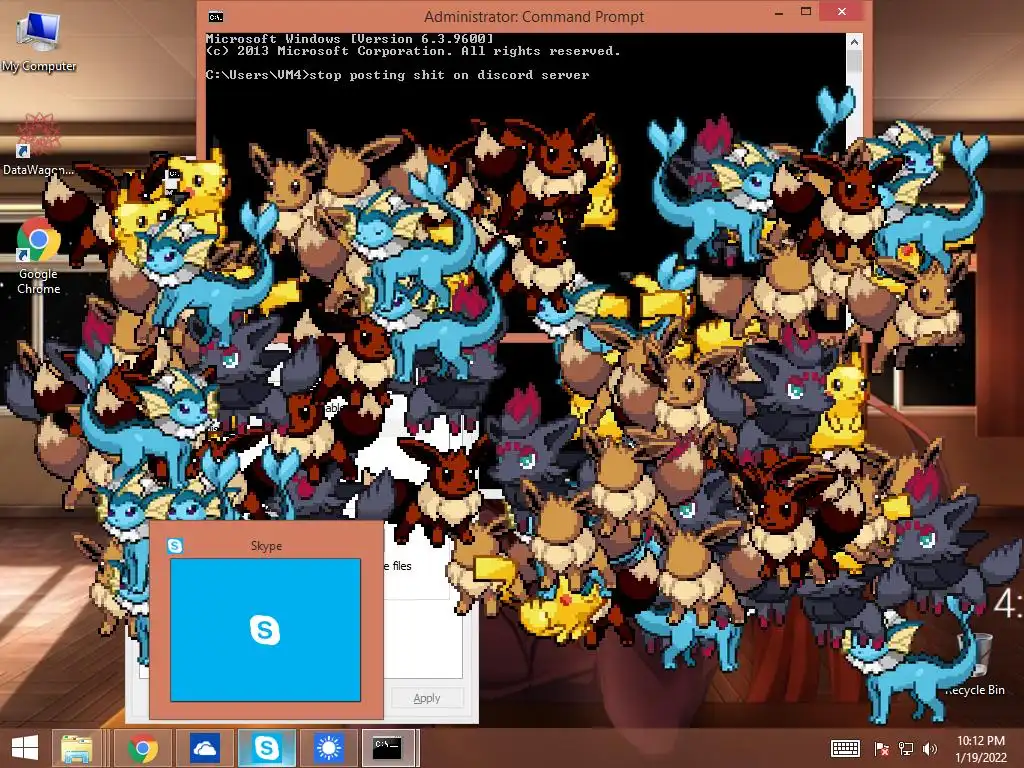Open the network tray icon
Viewport: 1024px width, 768px height.
[x=906, y=748]
